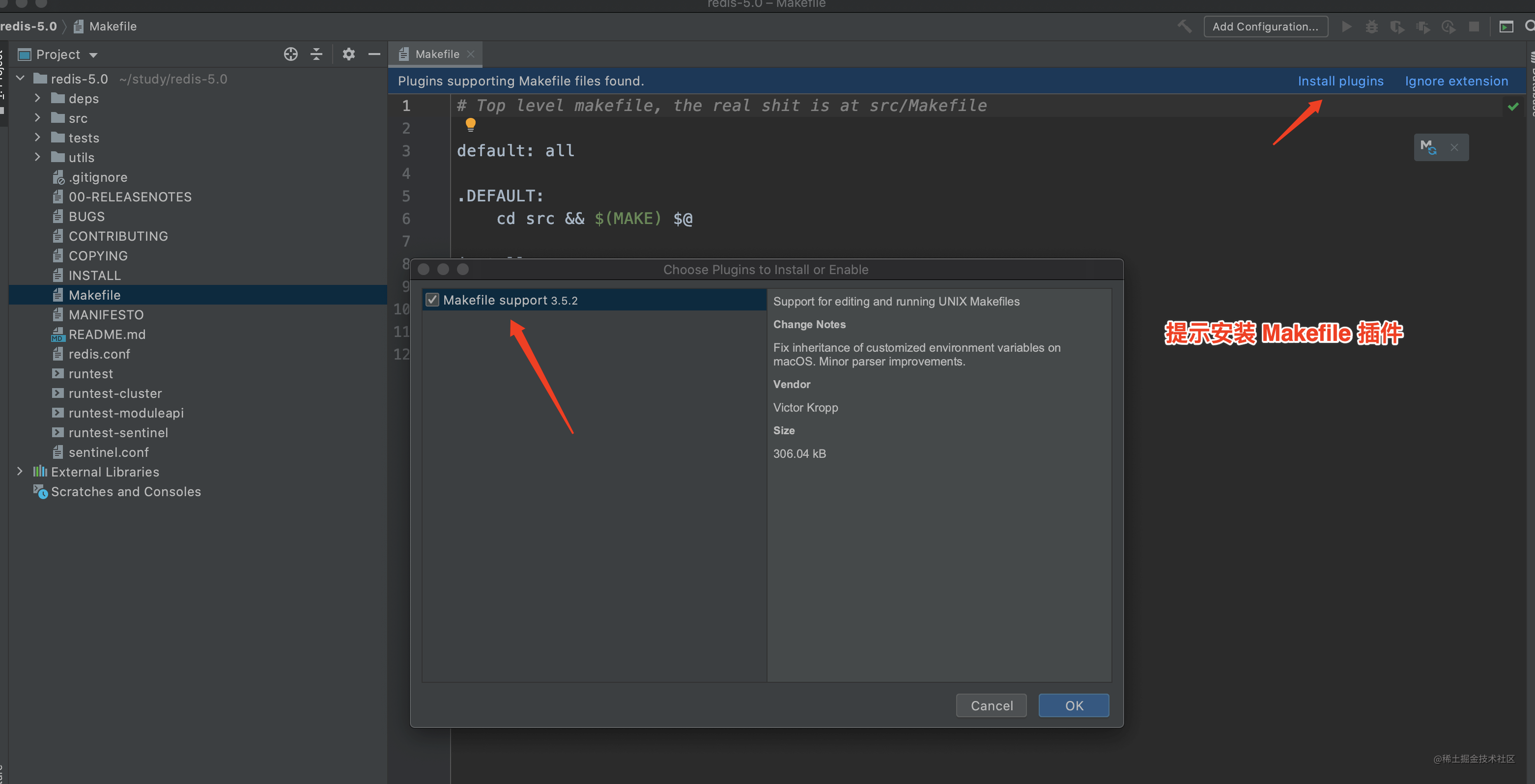The height and width of the screenshot is (784, 1535).
Task: Click the locate/select opened file target icon
Action: point(291,54)
